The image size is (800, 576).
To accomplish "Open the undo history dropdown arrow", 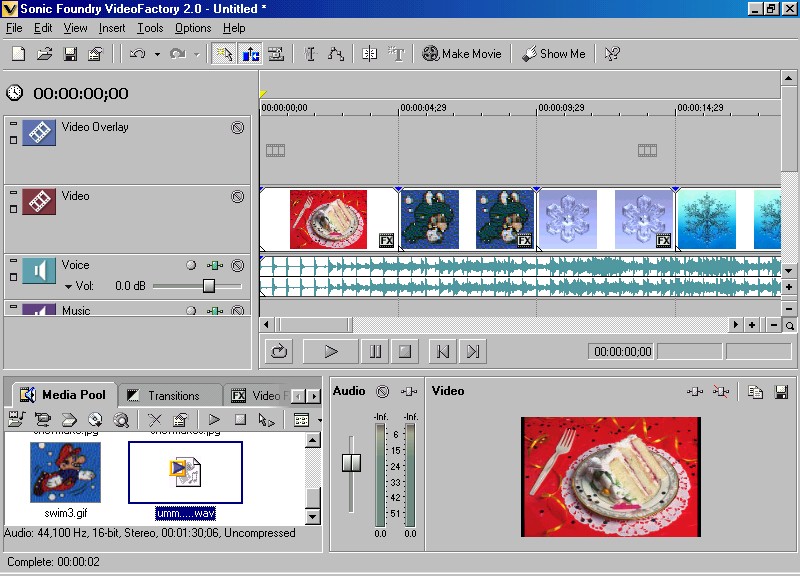I will (157, 54).
